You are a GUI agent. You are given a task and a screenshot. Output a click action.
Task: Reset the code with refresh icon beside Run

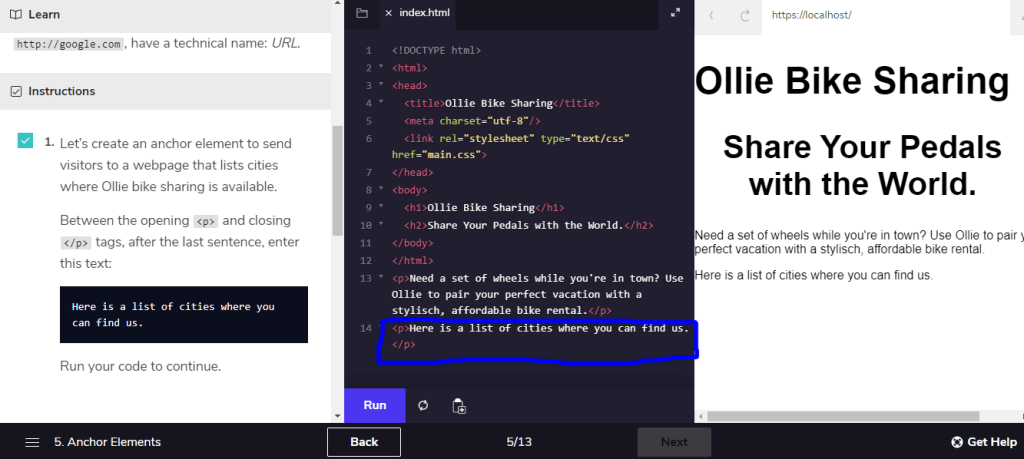(x=423, y=406)
